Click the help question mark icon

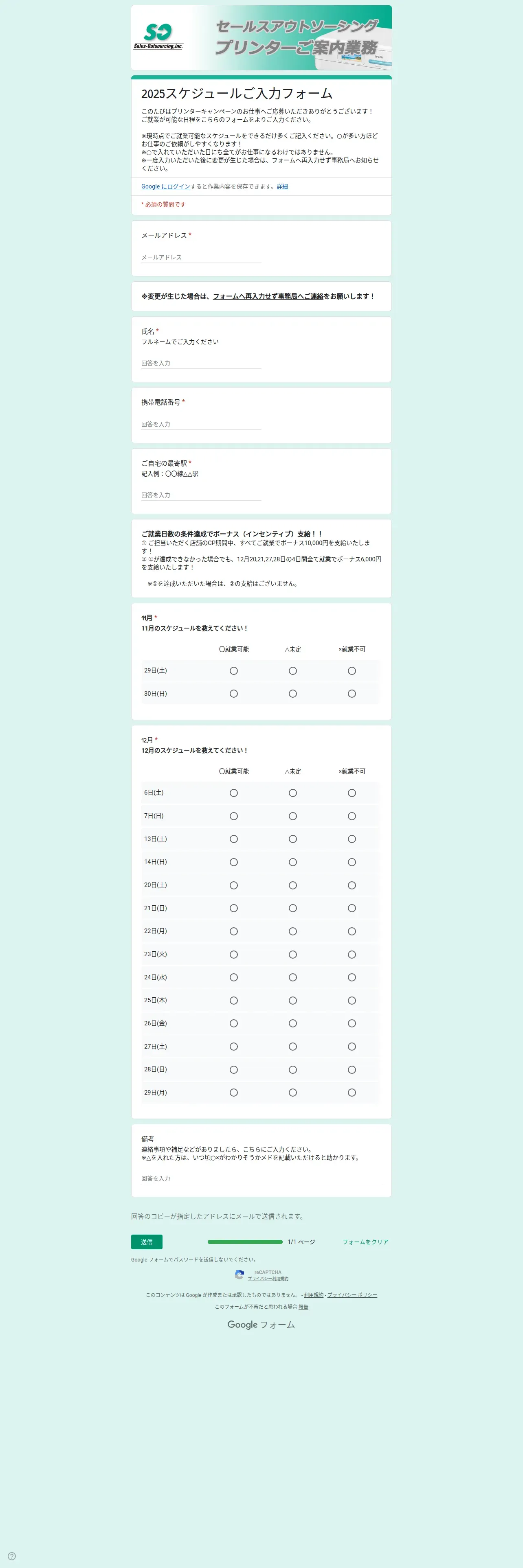pos(11,1556)
